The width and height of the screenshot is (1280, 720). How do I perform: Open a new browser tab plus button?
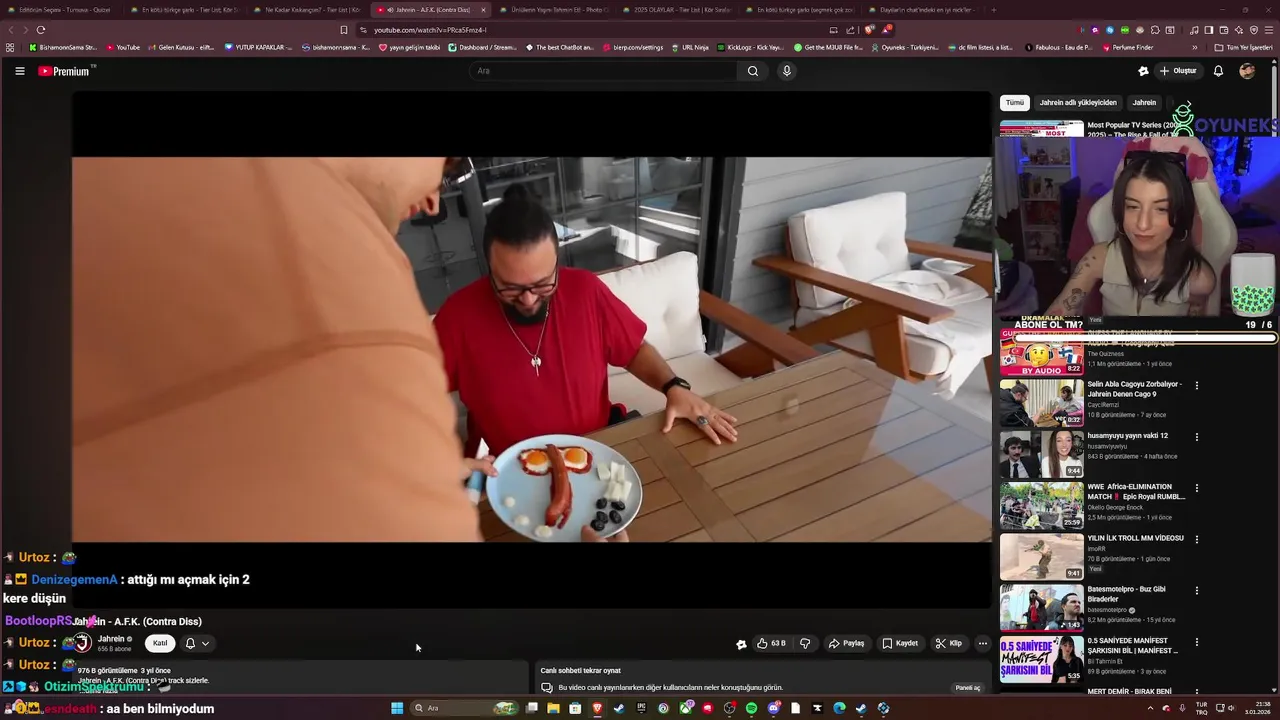coord(993,10)
